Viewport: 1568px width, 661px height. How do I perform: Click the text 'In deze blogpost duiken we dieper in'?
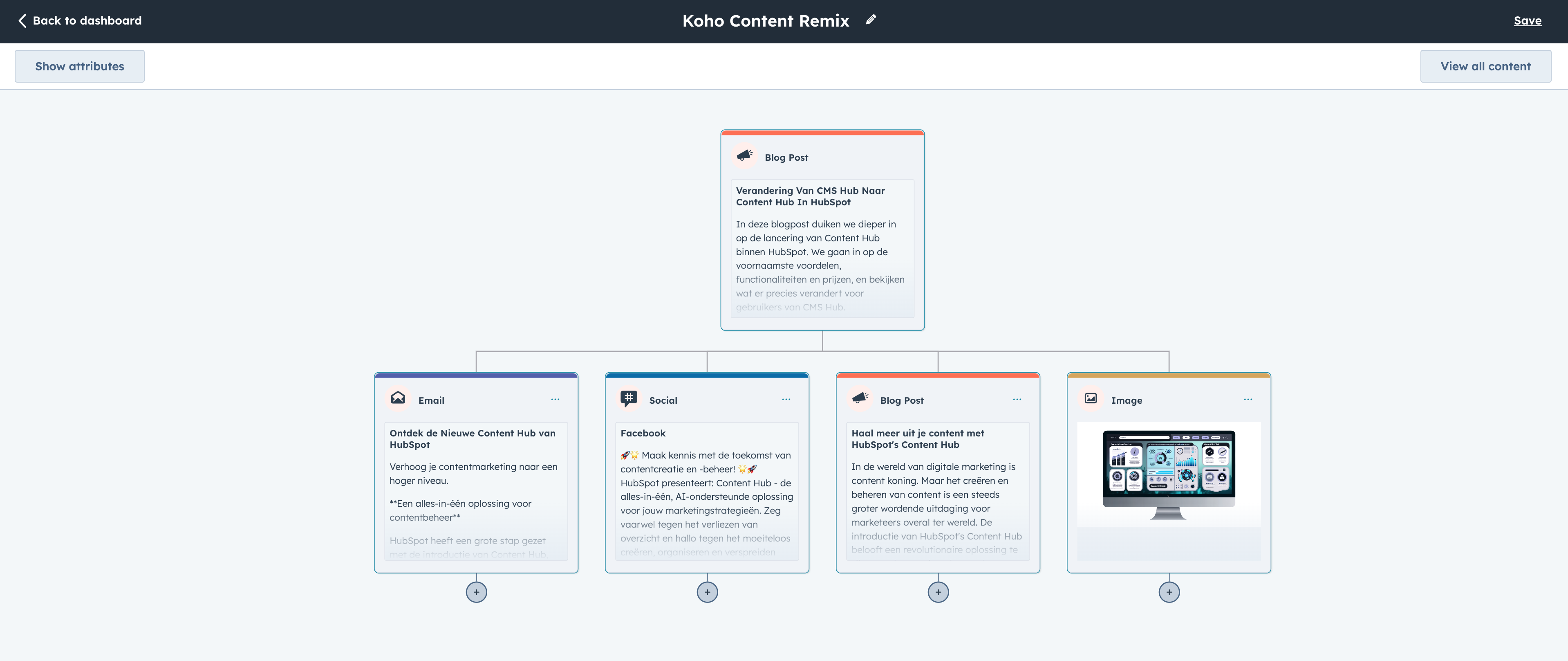pyautogui.click(x=815, y=224)
